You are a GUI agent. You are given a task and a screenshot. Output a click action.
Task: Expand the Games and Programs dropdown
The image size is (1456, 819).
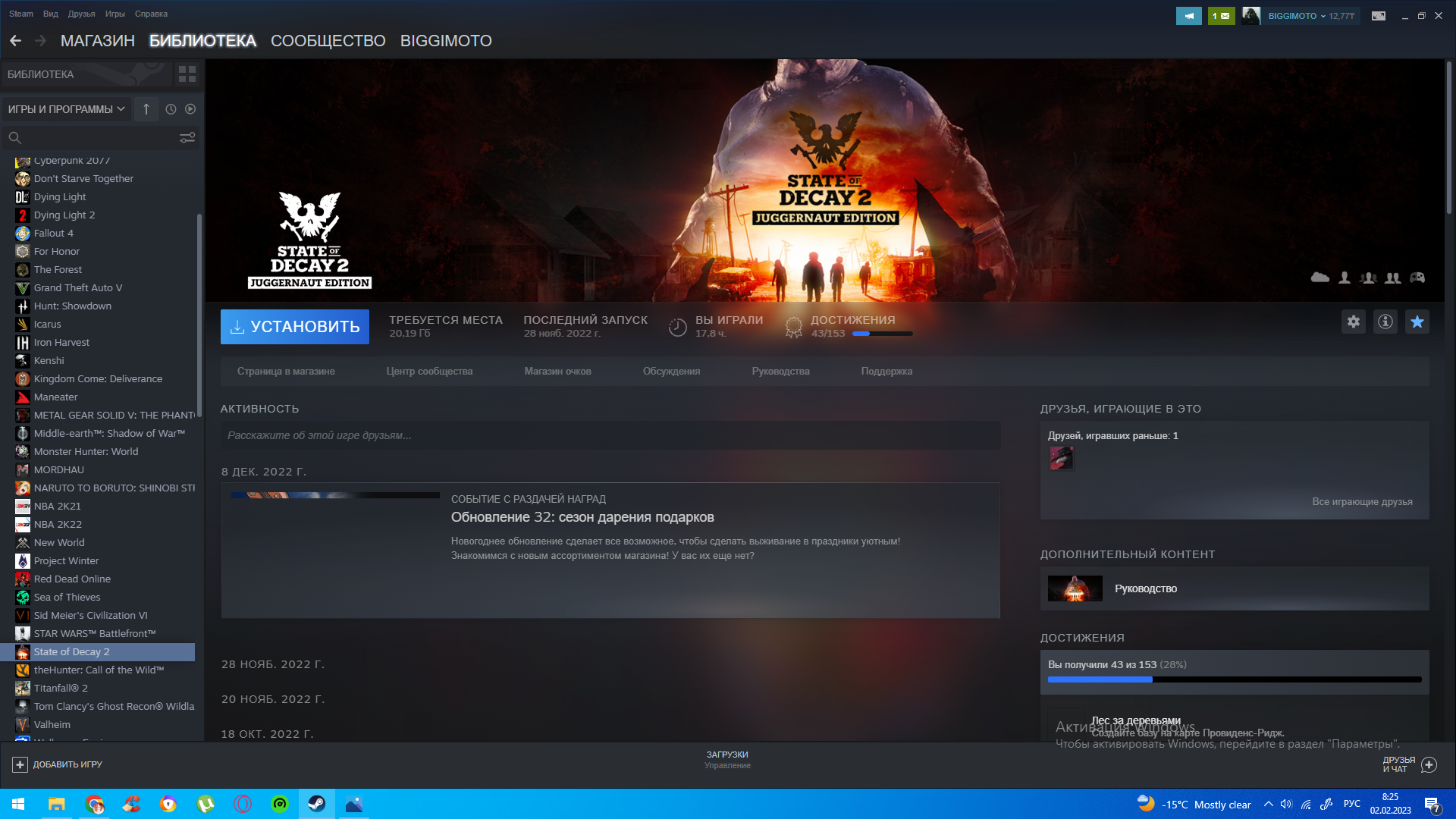pos(66,109)
